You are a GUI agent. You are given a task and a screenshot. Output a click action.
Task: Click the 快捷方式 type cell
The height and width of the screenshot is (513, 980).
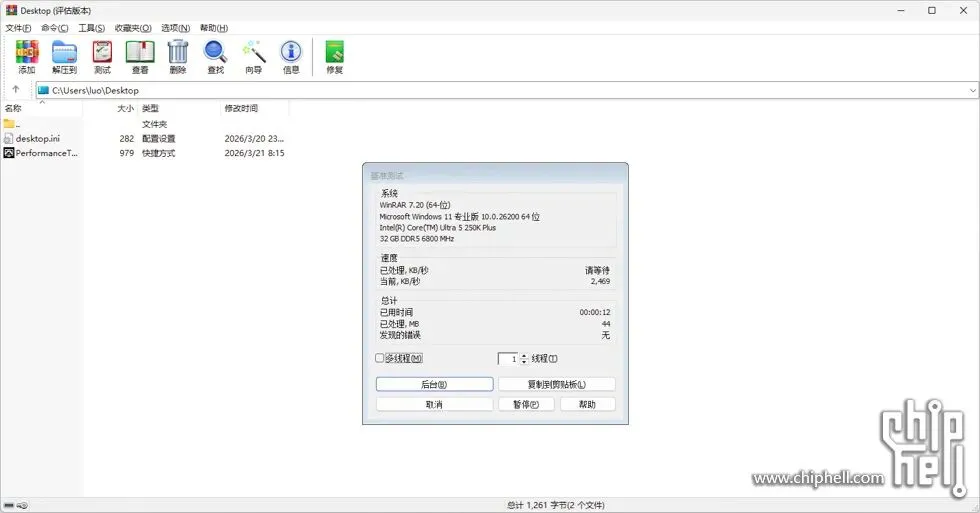159,152
